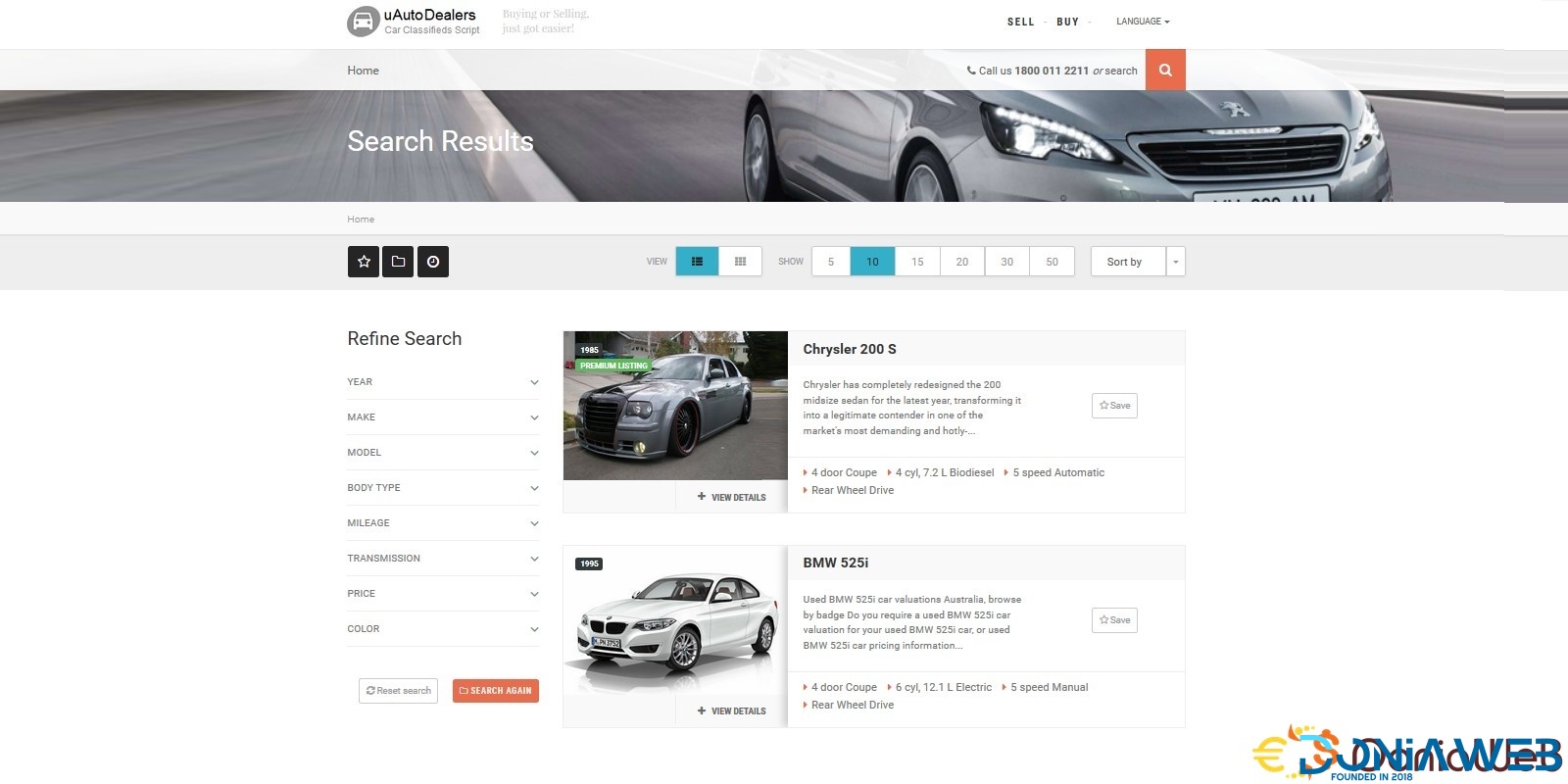The image size is (1568, 784).
Task: Switch to list view layout
Action: [x=697, y=262]
